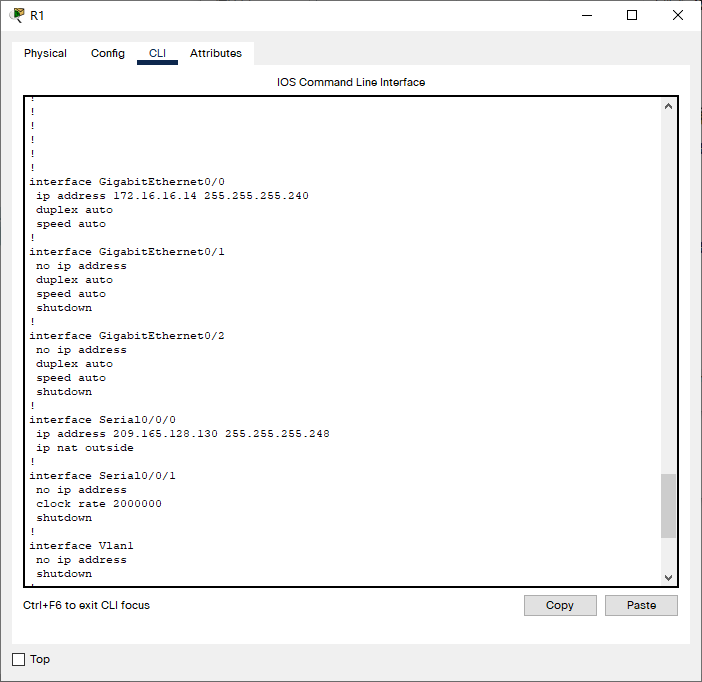Image resolution: width=702 pixels, height=682 pixels.
Task: Click the R1 router icon in title bar
Action: (x=17, y=15)
